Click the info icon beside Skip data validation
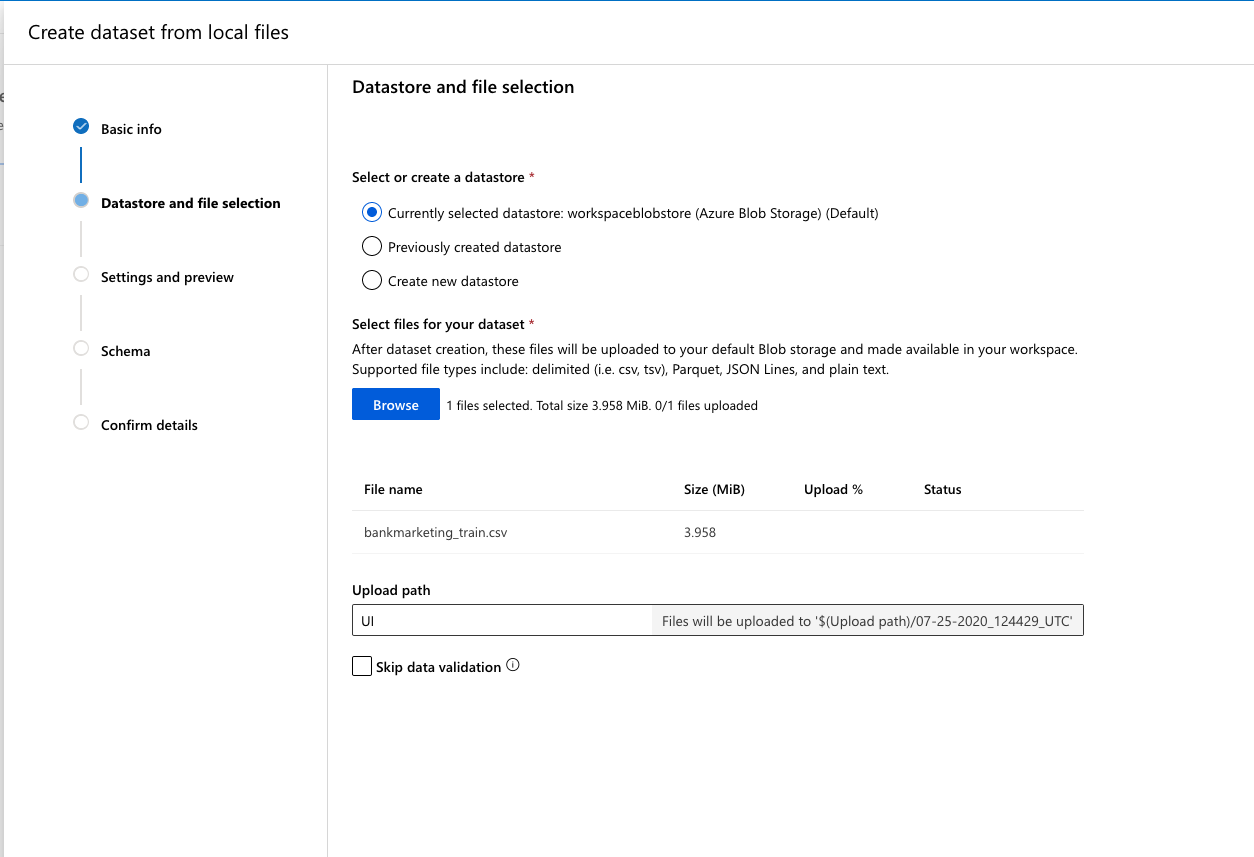Image resolution: width=1254 pixels, height=857 pixels. click(x=513, y=665)
